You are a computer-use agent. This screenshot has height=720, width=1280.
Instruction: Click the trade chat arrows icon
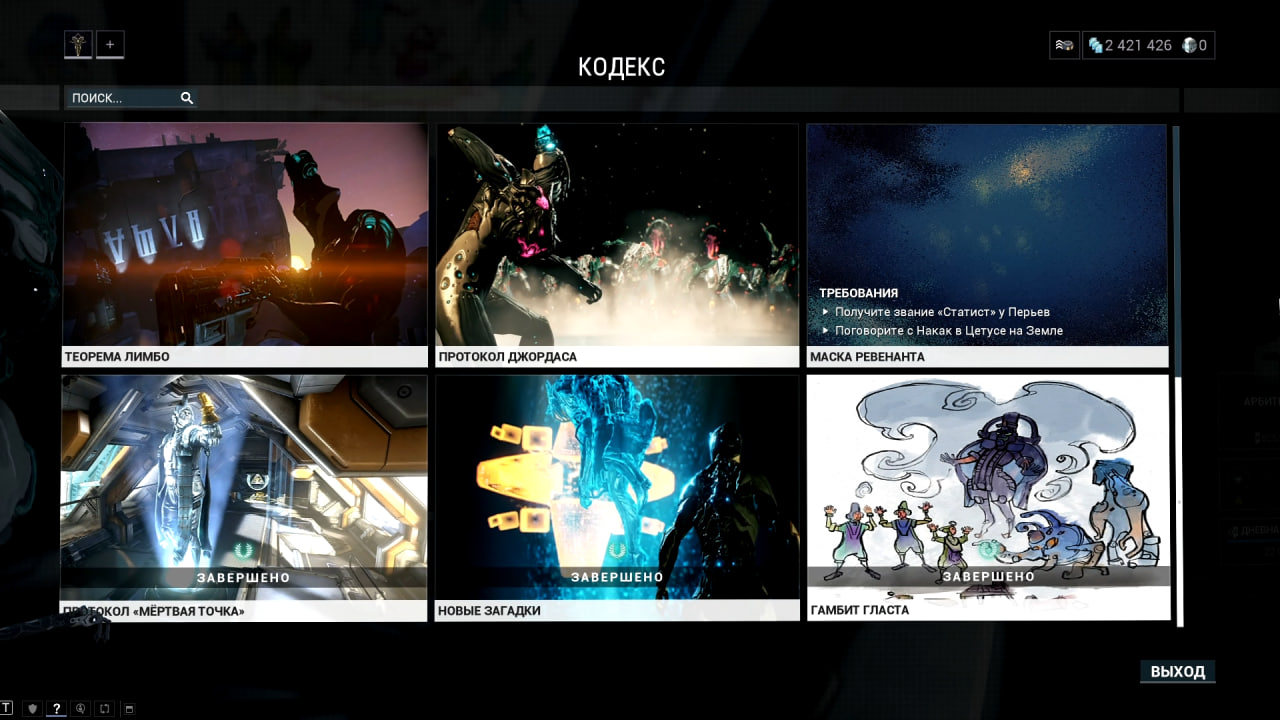[x=104, y=708]
